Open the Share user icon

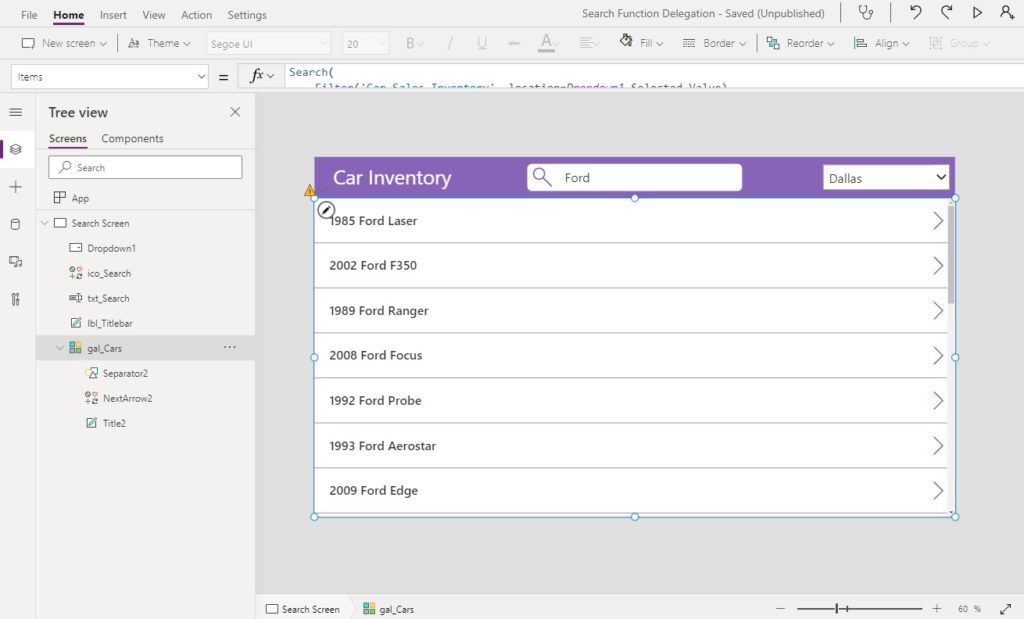(x=1006, y=12)
